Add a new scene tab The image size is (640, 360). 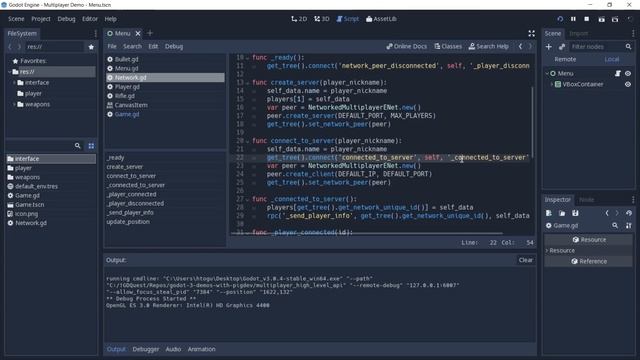pos(150,33)
